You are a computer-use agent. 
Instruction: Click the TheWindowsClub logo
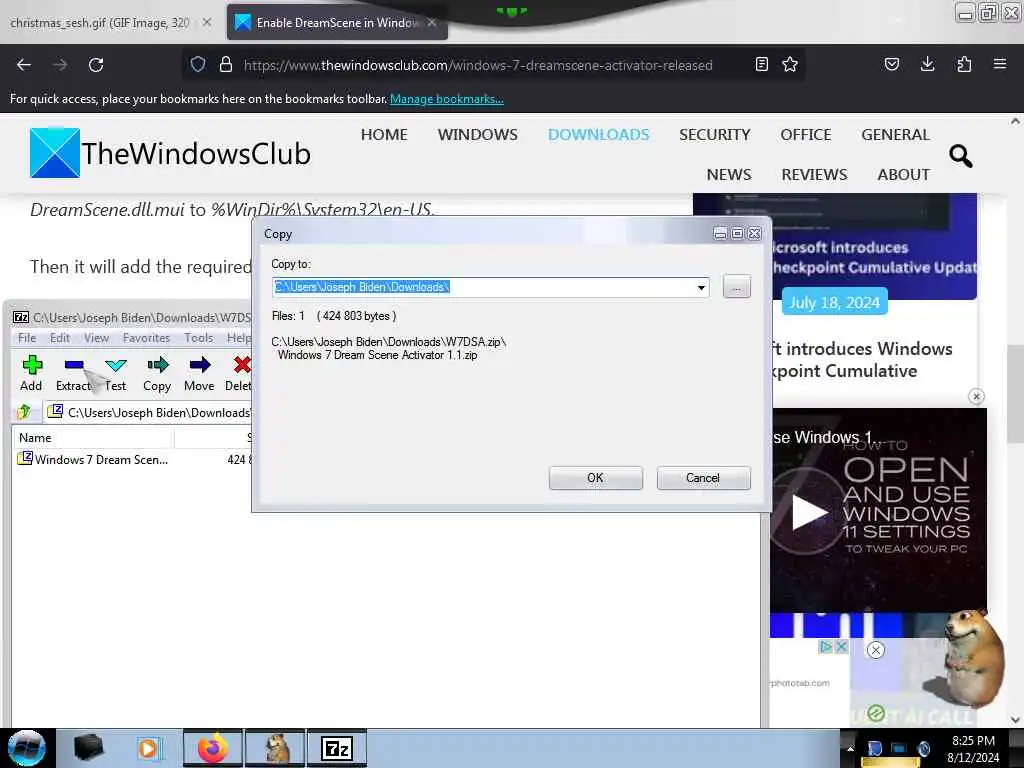pos(170,153)
